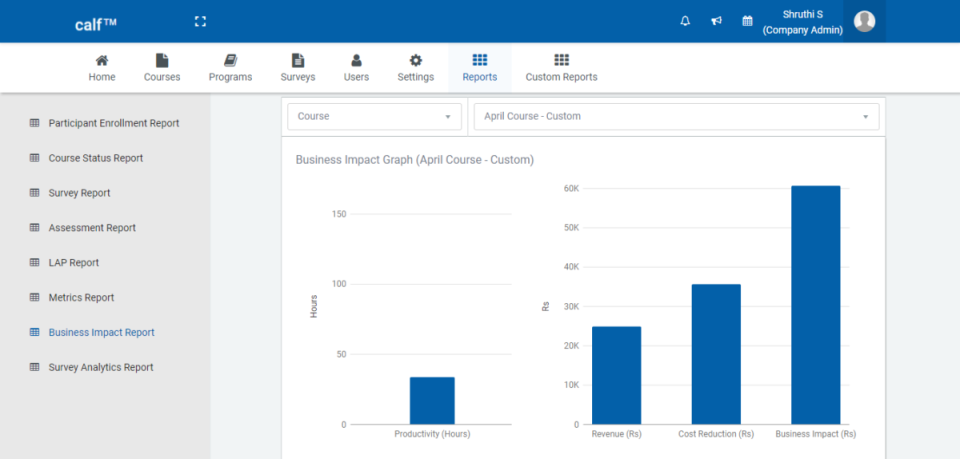This screenshot has width=960, height=459.
Task: Click the notification bell icon
Action: (x=685, y=21)
